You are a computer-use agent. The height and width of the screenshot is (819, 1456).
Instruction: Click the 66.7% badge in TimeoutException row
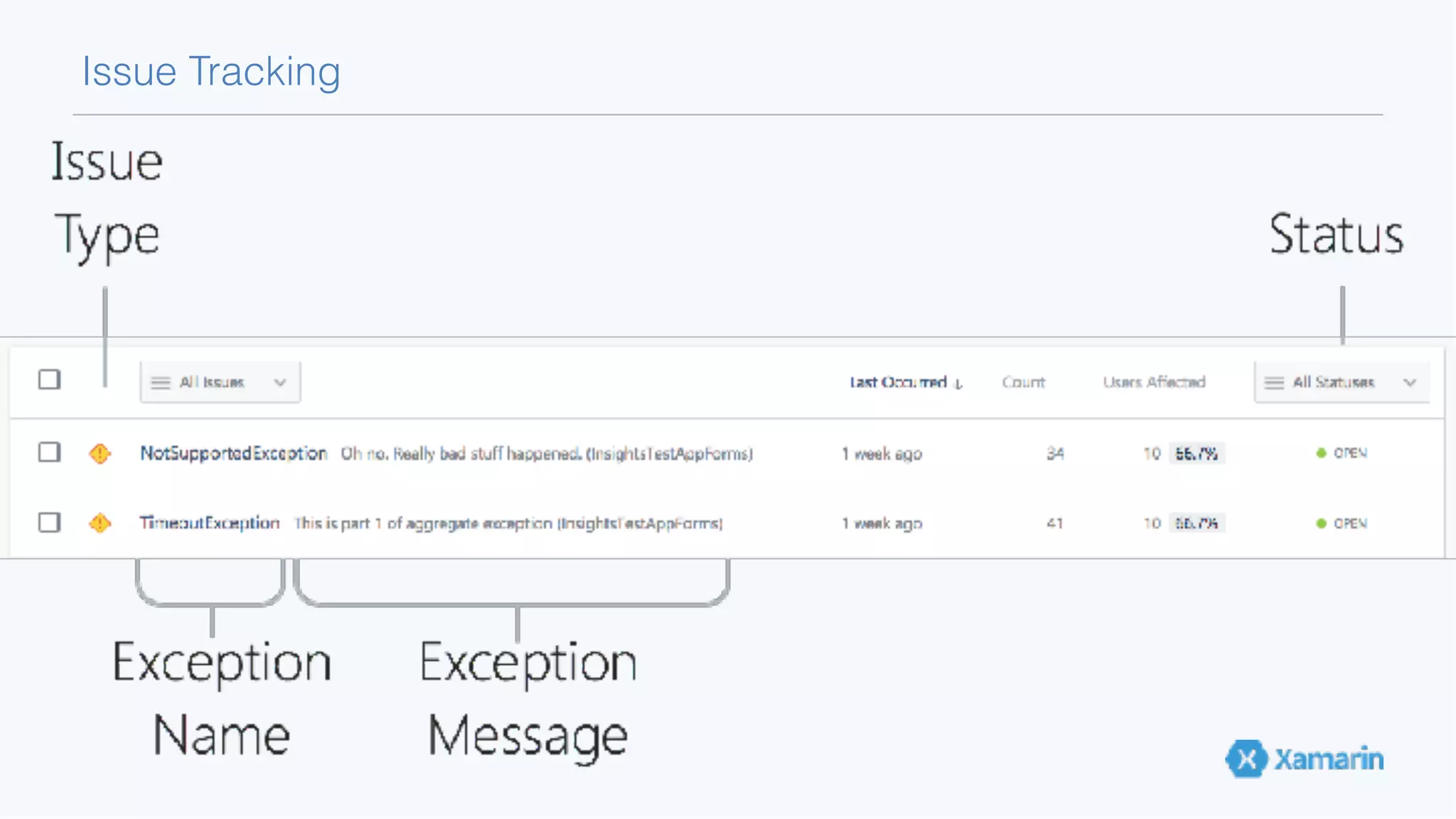click(1197, 523)
